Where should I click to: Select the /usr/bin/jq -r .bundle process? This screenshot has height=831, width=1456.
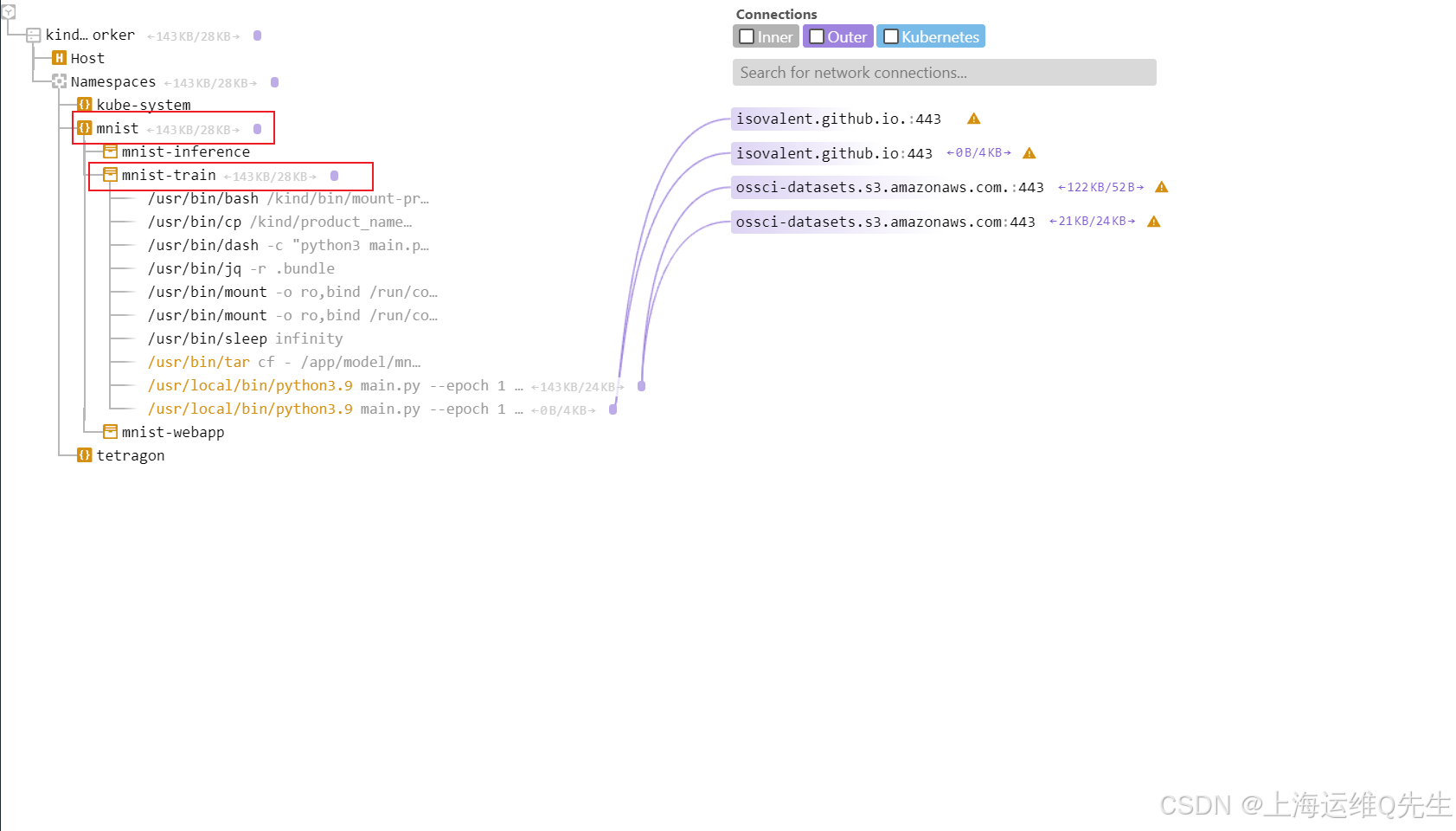[241, 268]
